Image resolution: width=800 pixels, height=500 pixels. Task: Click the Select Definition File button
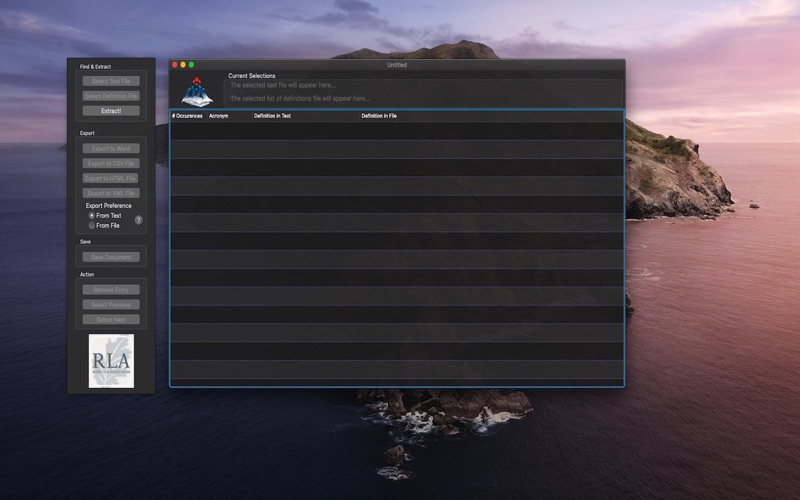[x=111, y=96]
